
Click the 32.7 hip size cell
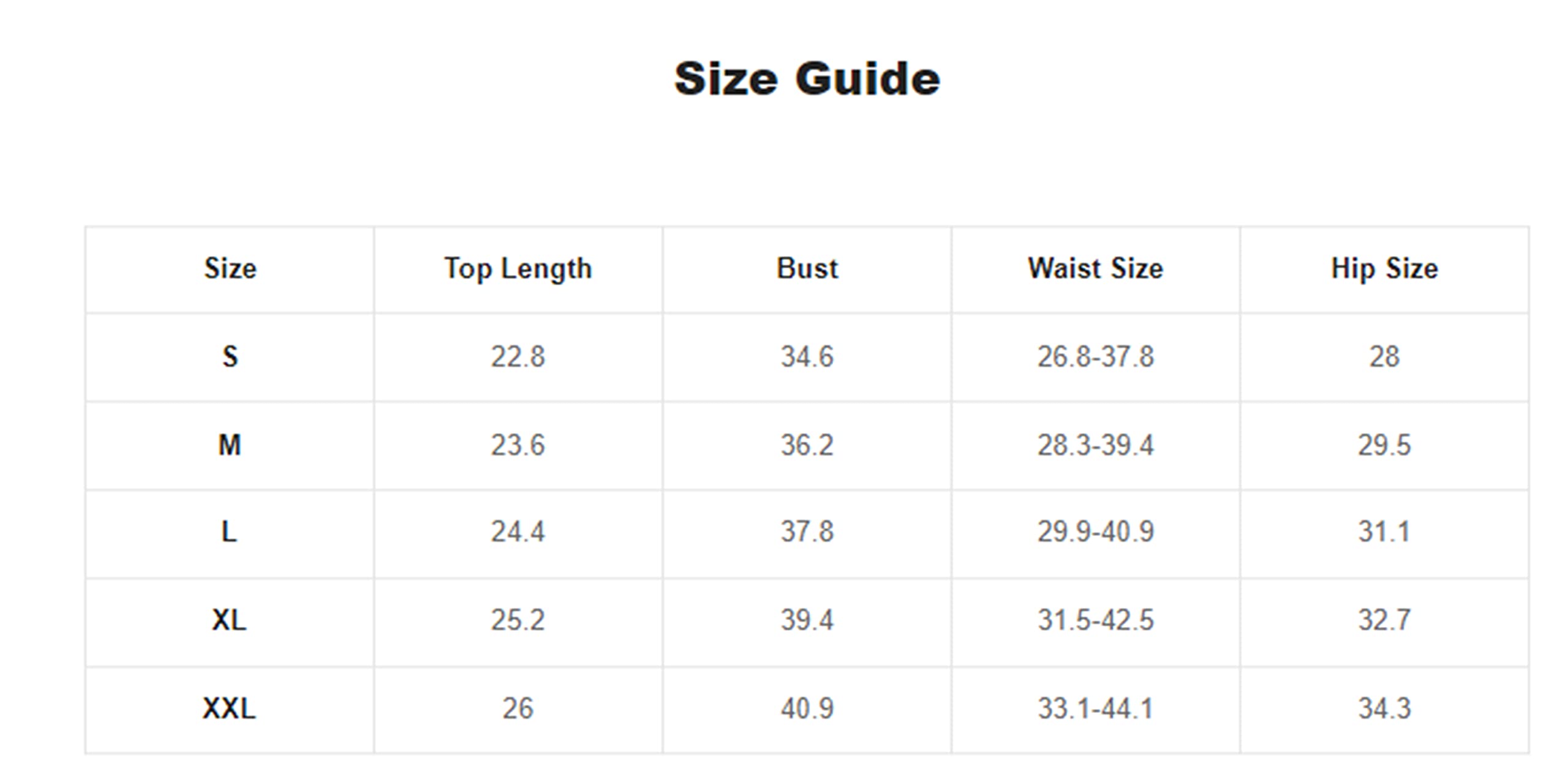click(1384, 620)
